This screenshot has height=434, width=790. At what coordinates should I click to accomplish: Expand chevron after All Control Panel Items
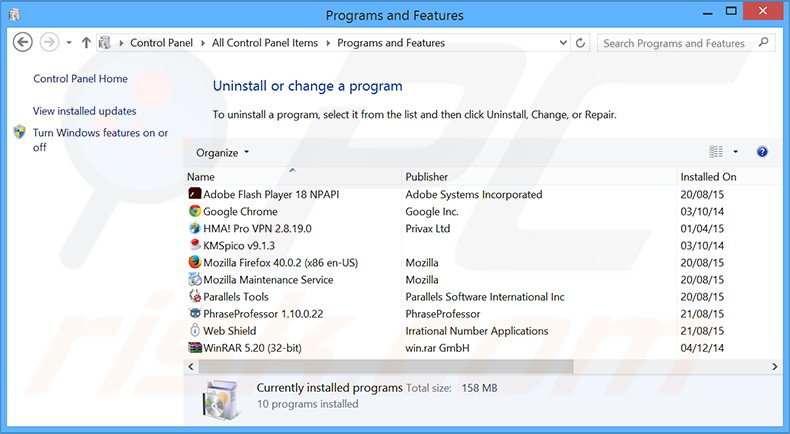tap(328, 43)
